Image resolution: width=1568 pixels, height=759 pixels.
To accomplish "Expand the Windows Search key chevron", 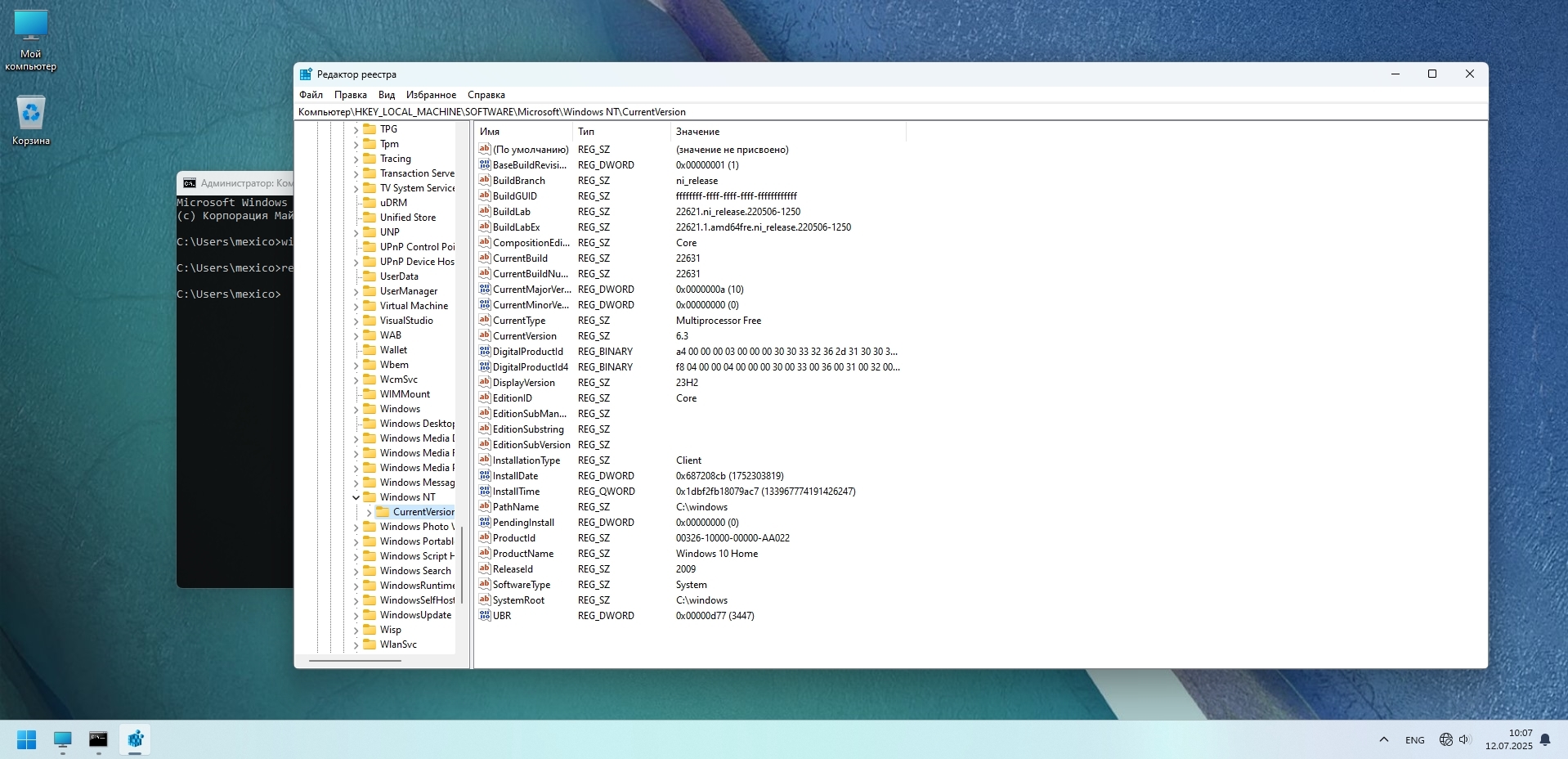I will coord(356,571).
